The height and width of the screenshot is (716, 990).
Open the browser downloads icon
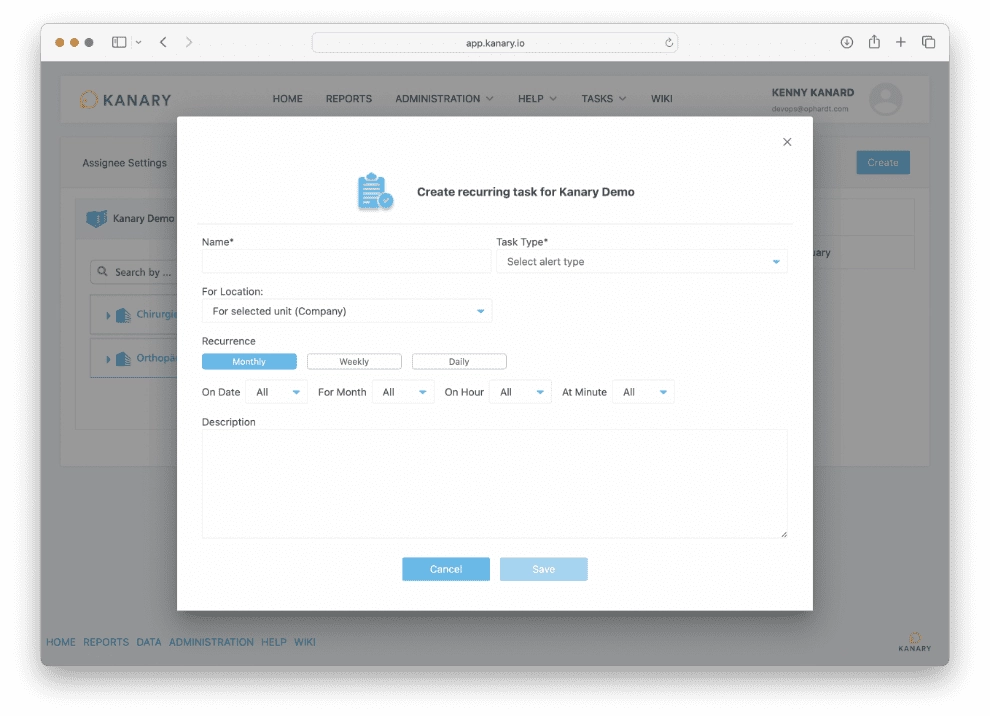[x=847, y=42]
